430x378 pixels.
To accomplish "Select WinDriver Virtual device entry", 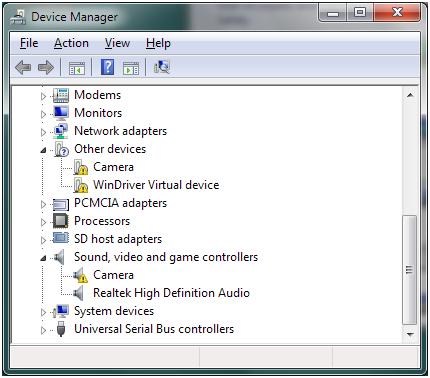I will click(156, 185).
